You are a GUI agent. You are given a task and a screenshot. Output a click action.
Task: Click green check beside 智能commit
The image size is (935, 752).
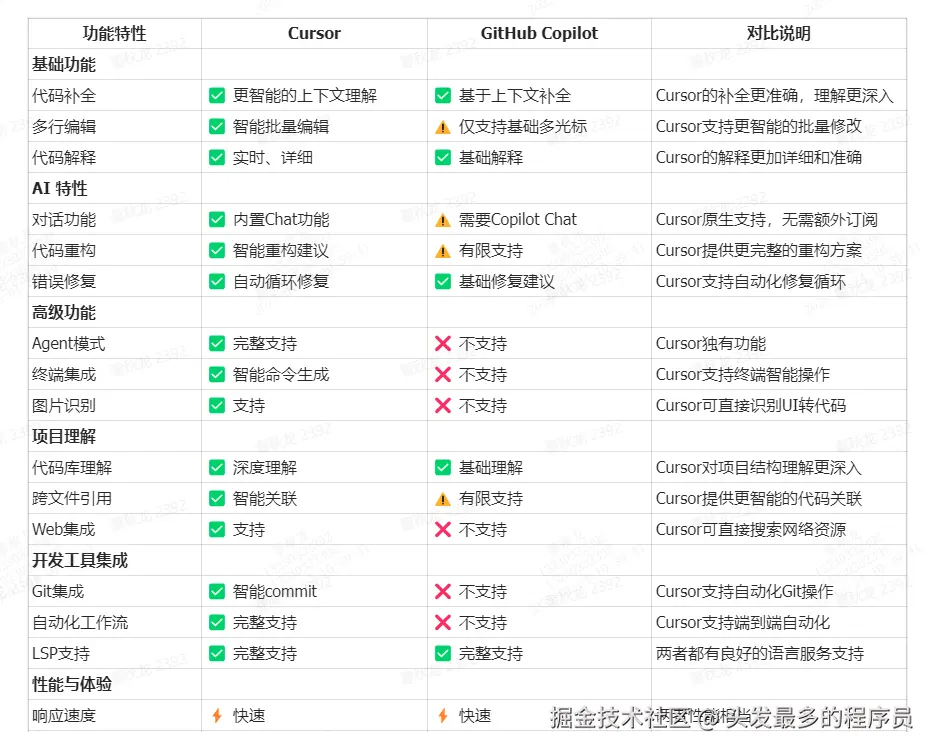point(217,592)
